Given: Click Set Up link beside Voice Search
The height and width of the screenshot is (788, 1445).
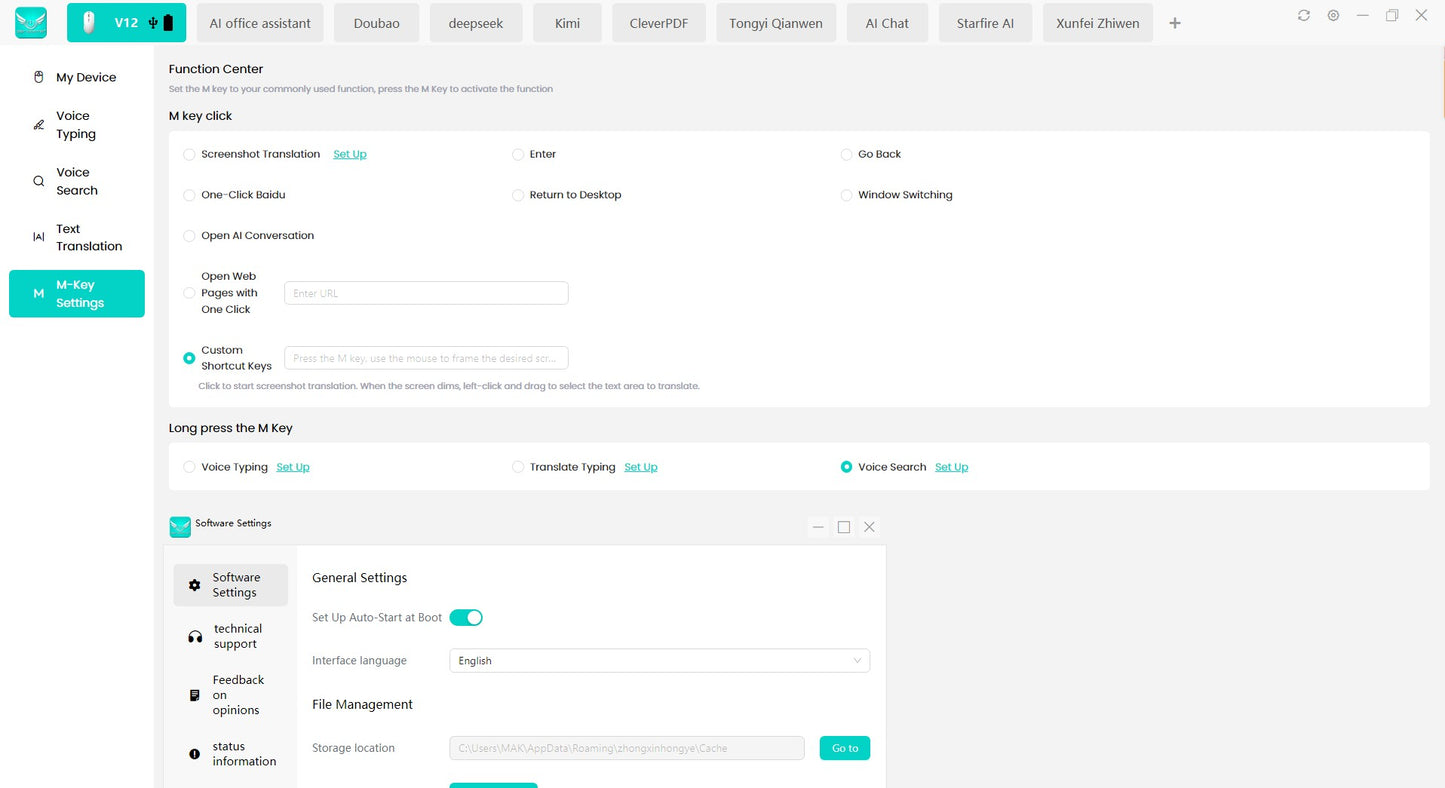Looking at the screenshot, I should (x=951, y=467).
